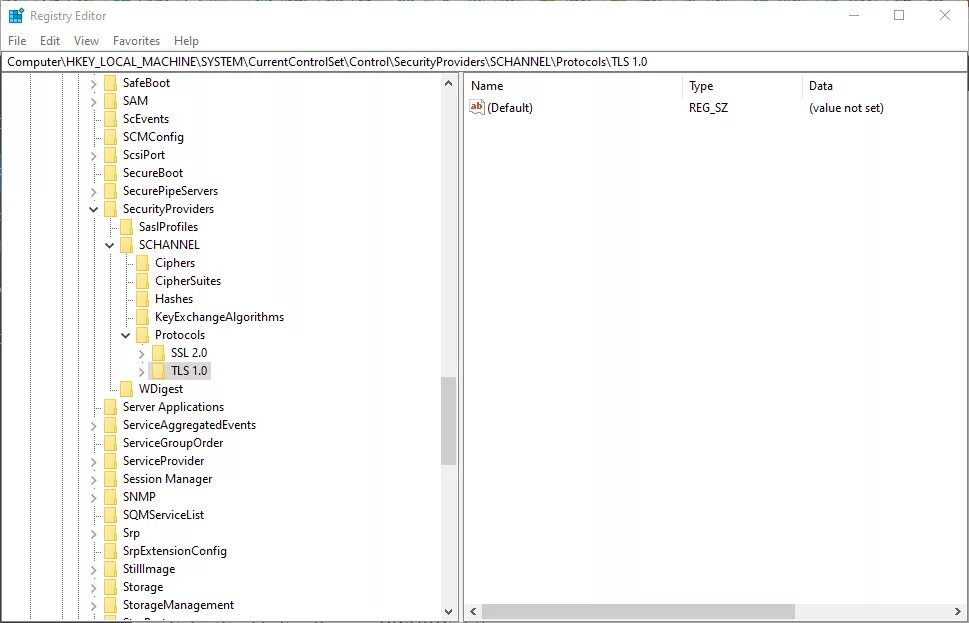Expand the Session Manager key
This screenshot has height=623, width=969.
point(93,480)
